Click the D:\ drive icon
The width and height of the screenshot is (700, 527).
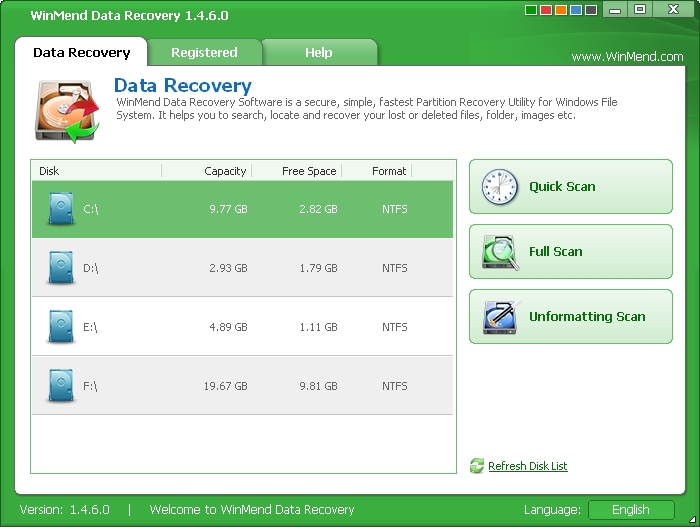click(61, 268)
